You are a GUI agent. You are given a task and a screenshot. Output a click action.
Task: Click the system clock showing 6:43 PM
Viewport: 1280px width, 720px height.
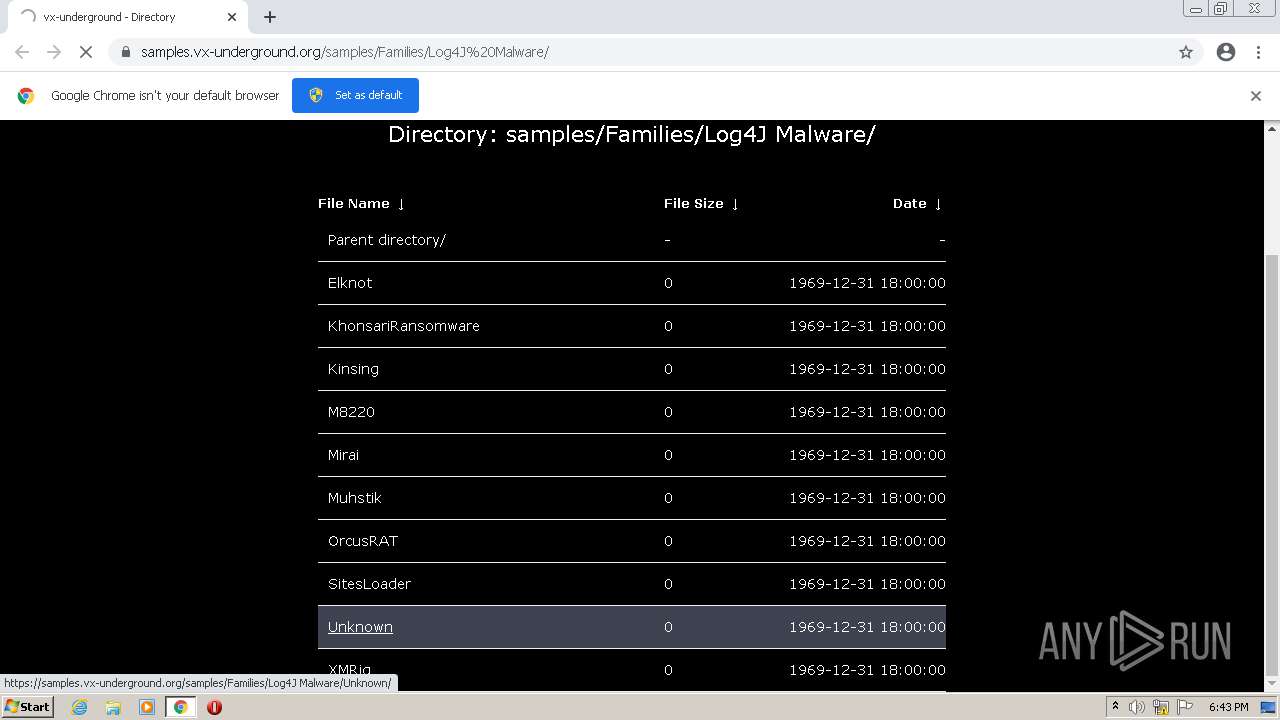pos(1228,707)
